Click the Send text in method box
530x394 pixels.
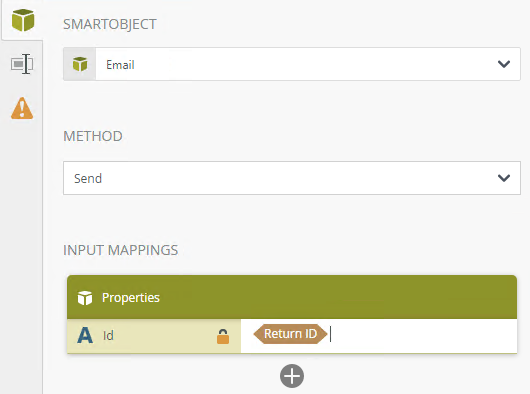click(88, 178)
